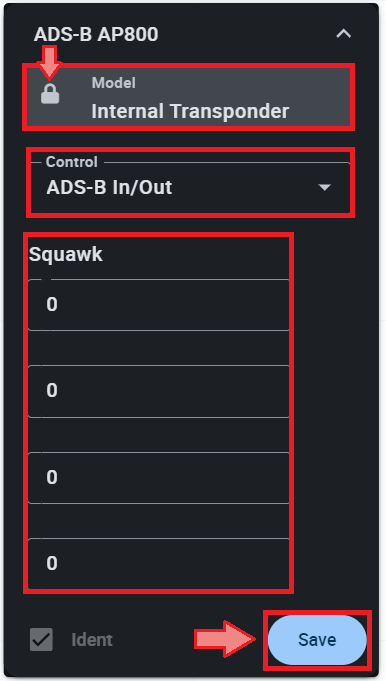Screen dimensions: 386x681
Task: Focus the fourth Squawk digit field
Action: (x=158, y=564)
